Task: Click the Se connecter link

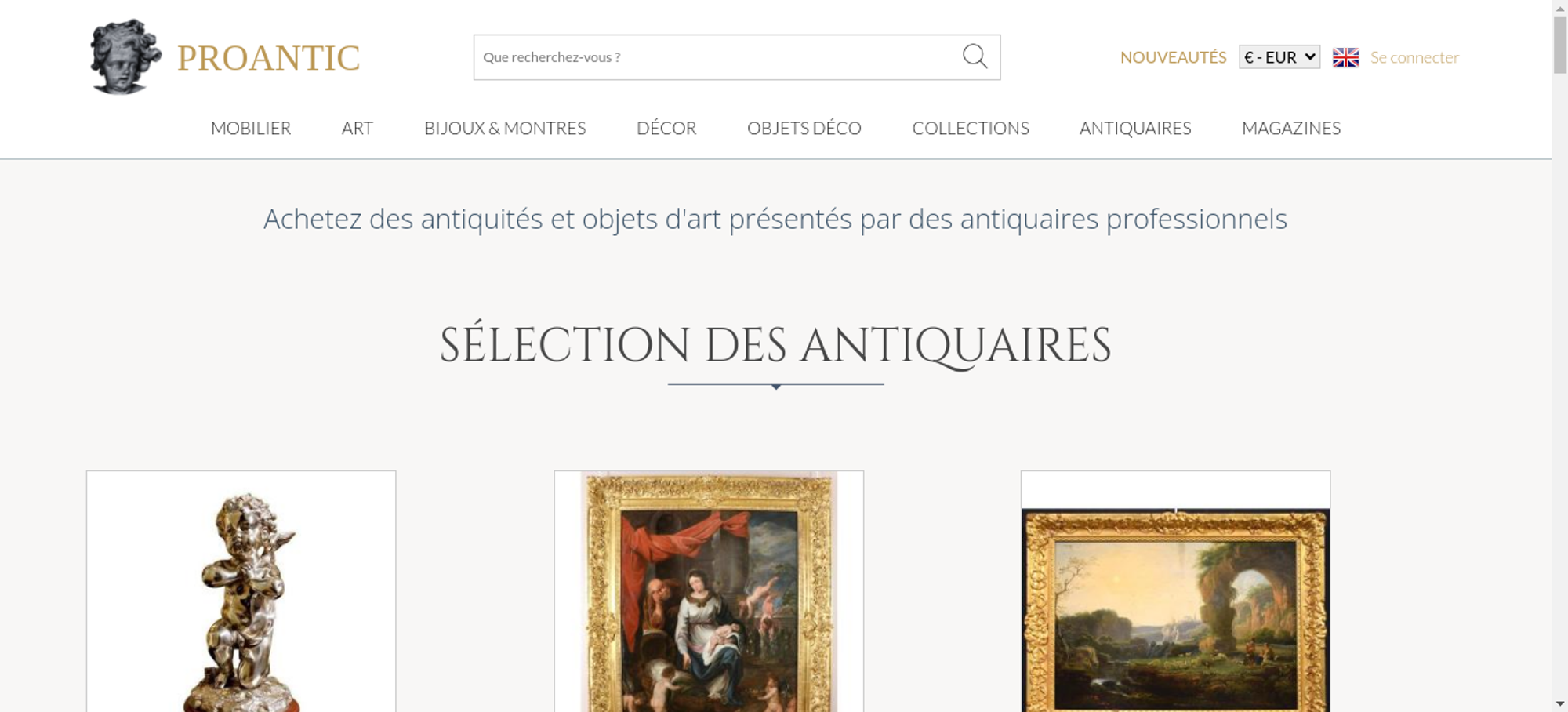Action: click(1414, 57)
